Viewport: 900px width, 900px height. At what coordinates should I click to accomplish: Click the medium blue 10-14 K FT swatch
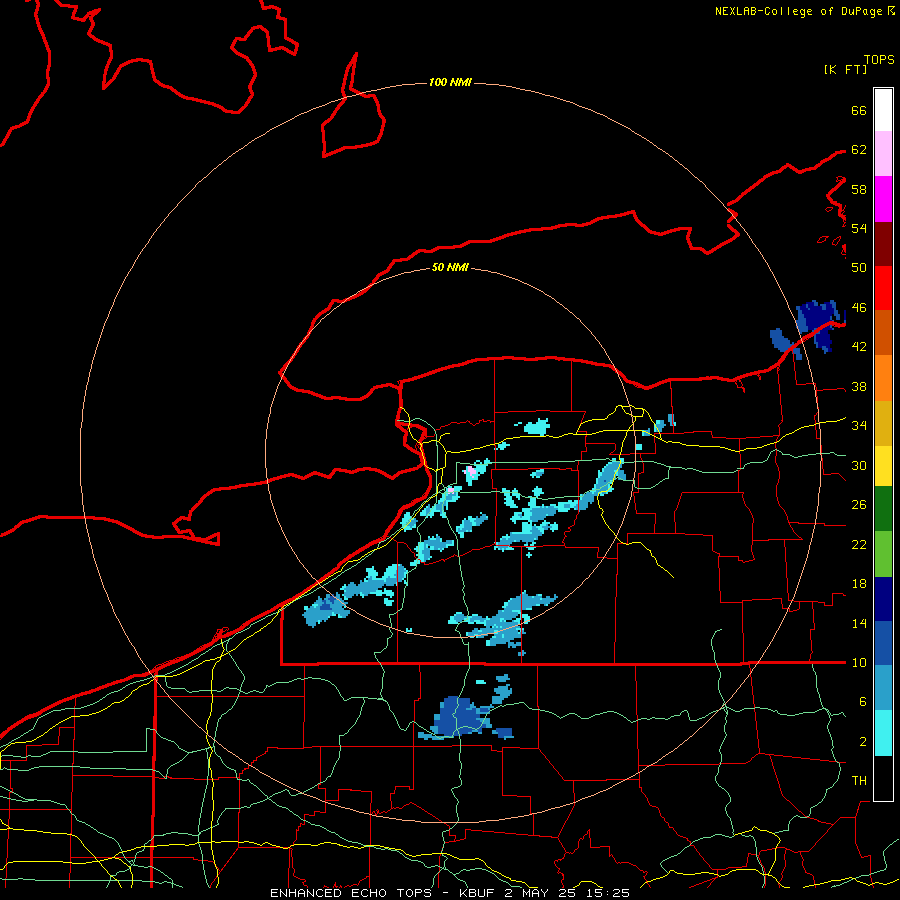point(883,643)
